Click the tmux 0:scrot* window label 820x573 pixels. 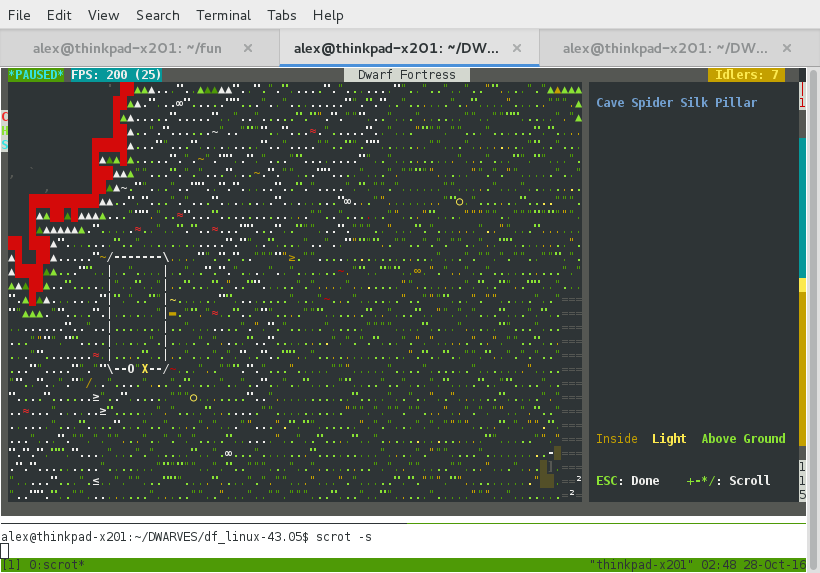pos(56,565)
